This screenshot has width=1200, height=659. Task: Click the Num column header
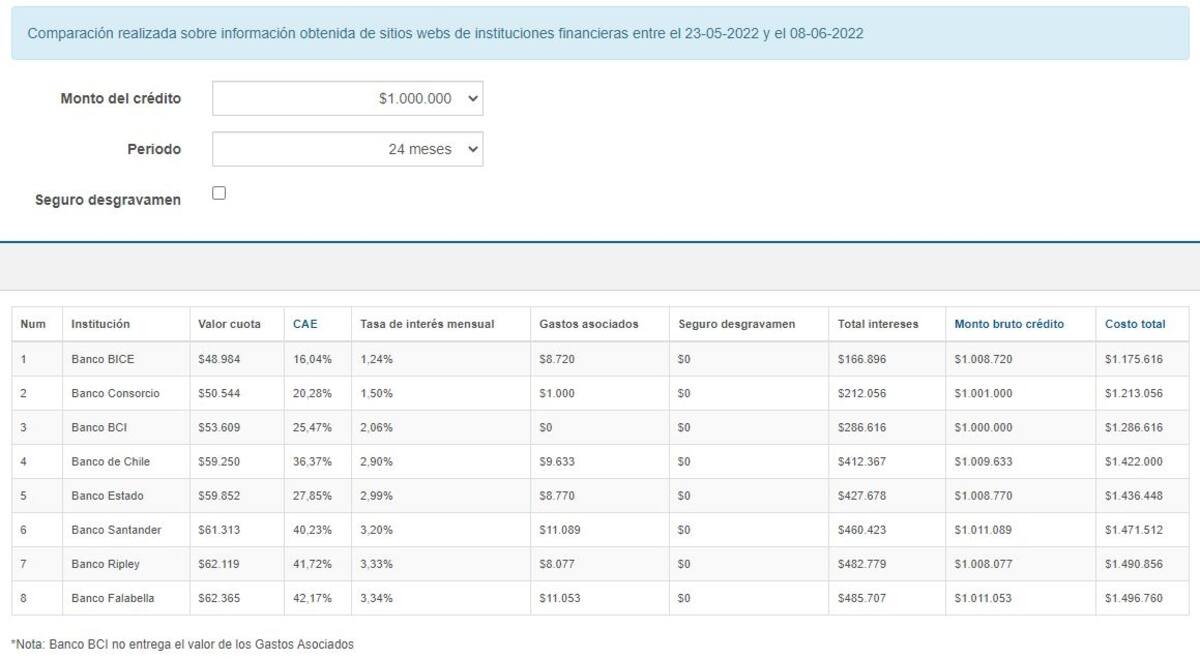pyautogui.click(x=33, y=324)
